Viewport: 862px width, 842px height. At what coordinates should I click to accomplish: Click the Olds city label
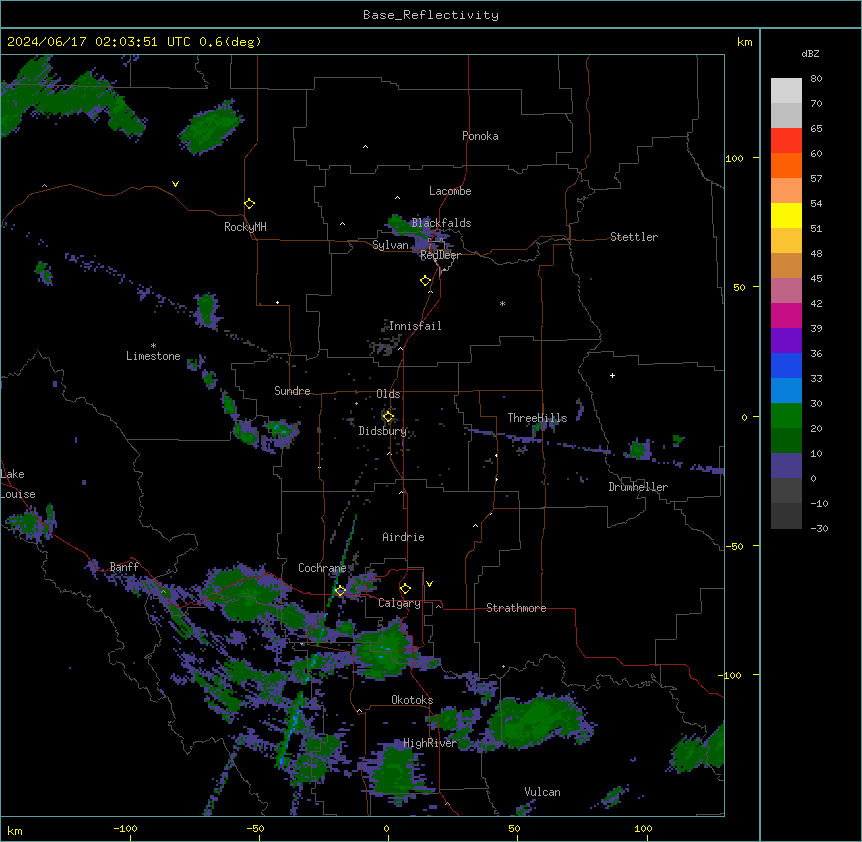[388, 394]
